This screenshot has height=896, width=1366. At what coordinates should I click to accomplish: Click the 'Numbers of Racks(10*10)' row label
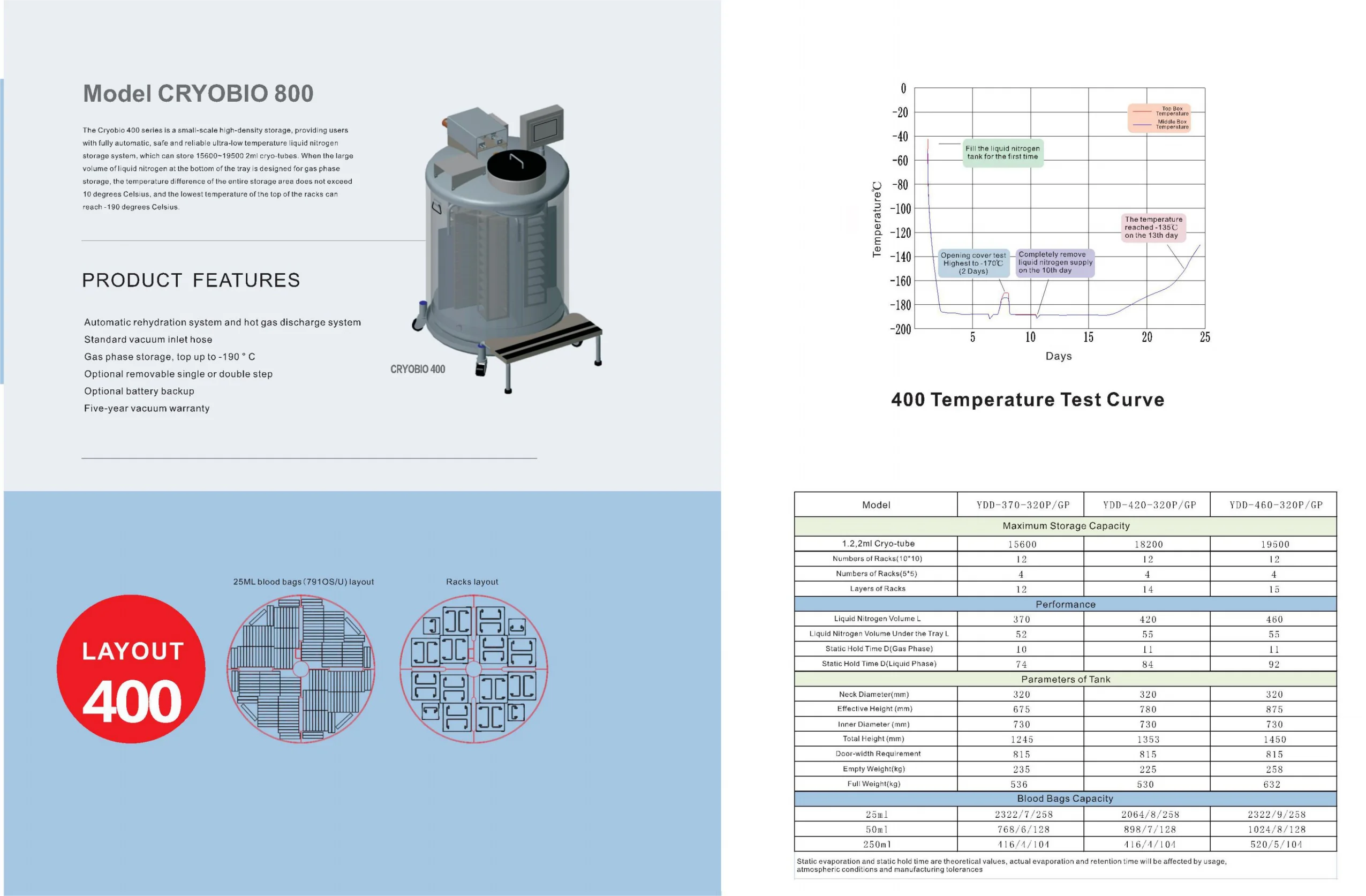click(x=877, y=559)
